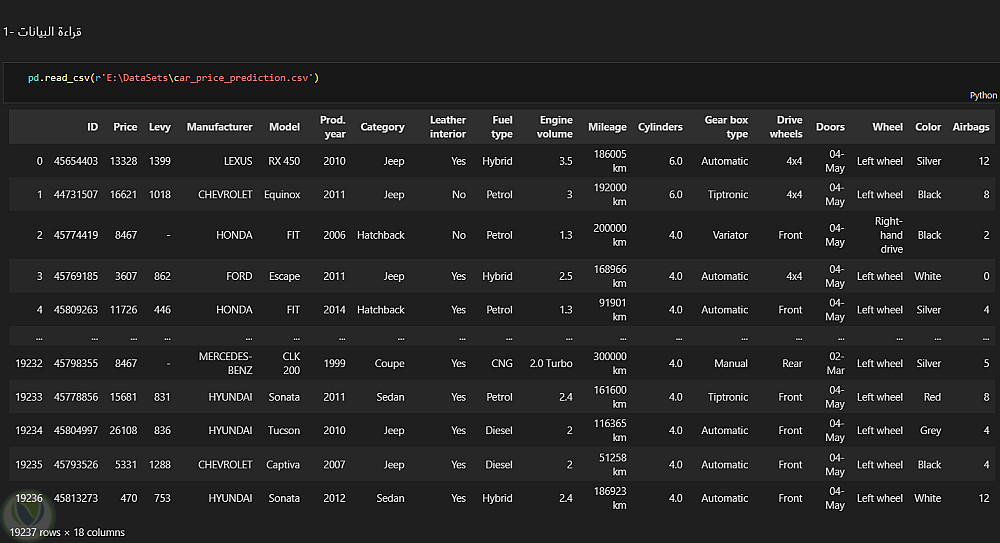Viewport: 1000px width, 543px height.
Task: Select the ID column header
Action: click(x=92, y=127)
